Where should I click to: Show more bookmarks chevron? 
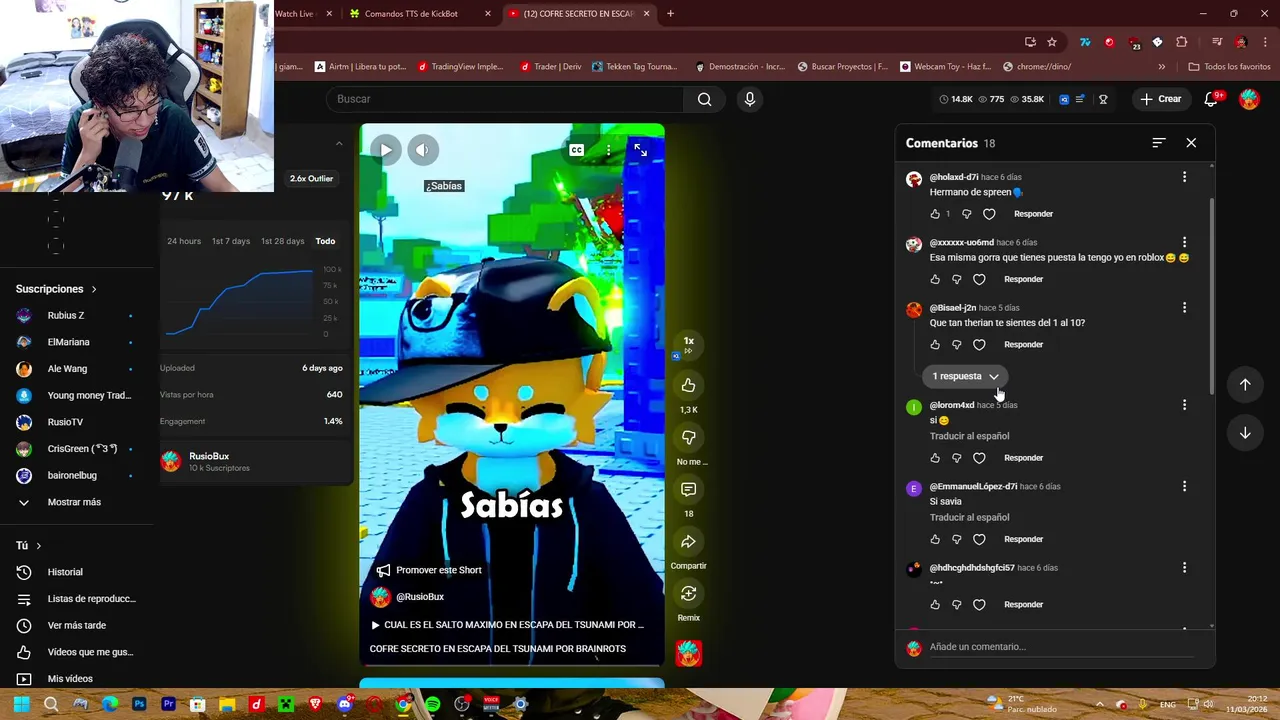point(1161,67)
